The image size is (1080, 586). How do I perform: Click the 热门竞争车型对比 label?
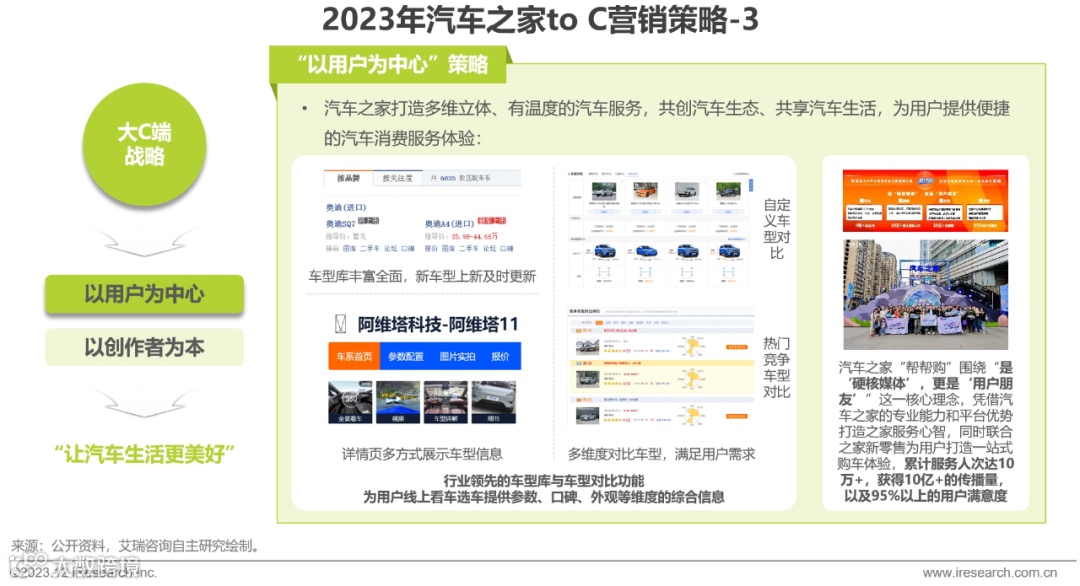[x=776, y=368]
